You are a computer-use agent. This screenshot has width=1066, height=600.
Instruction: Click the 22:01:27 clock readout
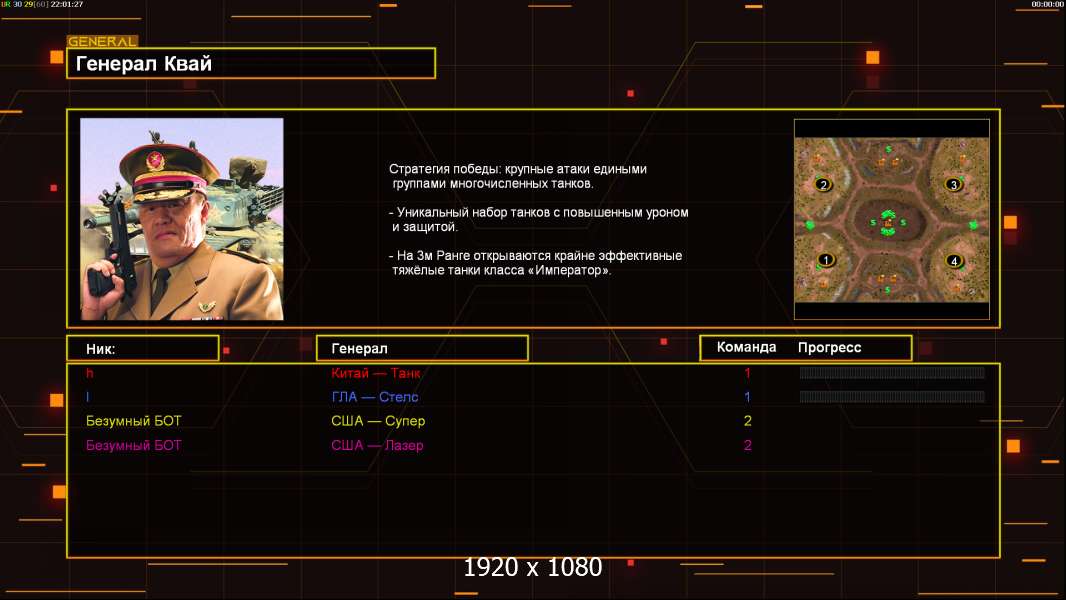(67, 4)
